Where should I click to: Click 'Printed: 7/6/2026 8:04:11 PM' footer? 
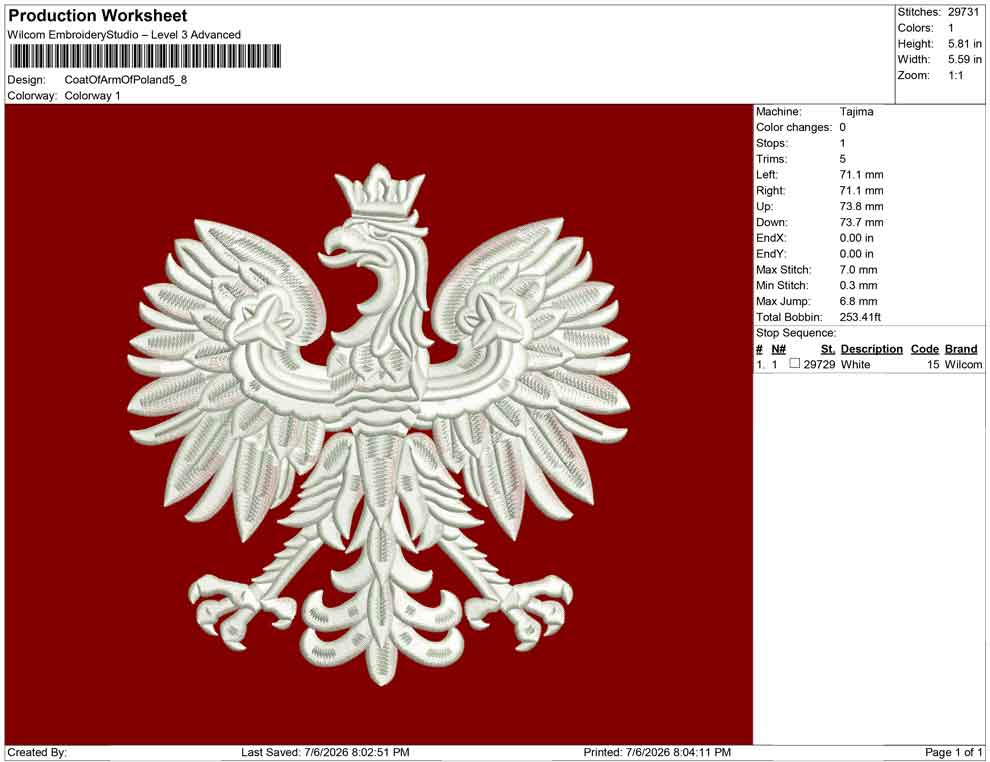(x=657, y=752)
